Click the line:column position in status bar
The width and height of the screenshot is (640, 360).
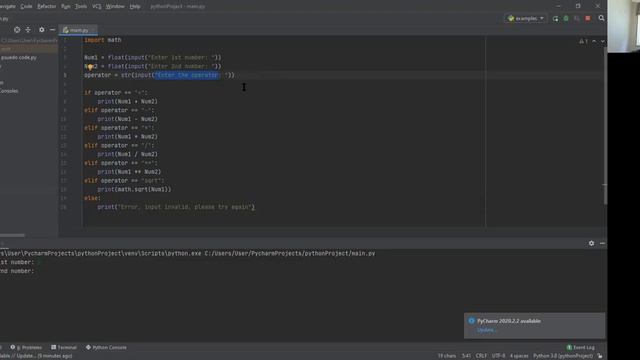pyautogui.click(x=466, y=356)
